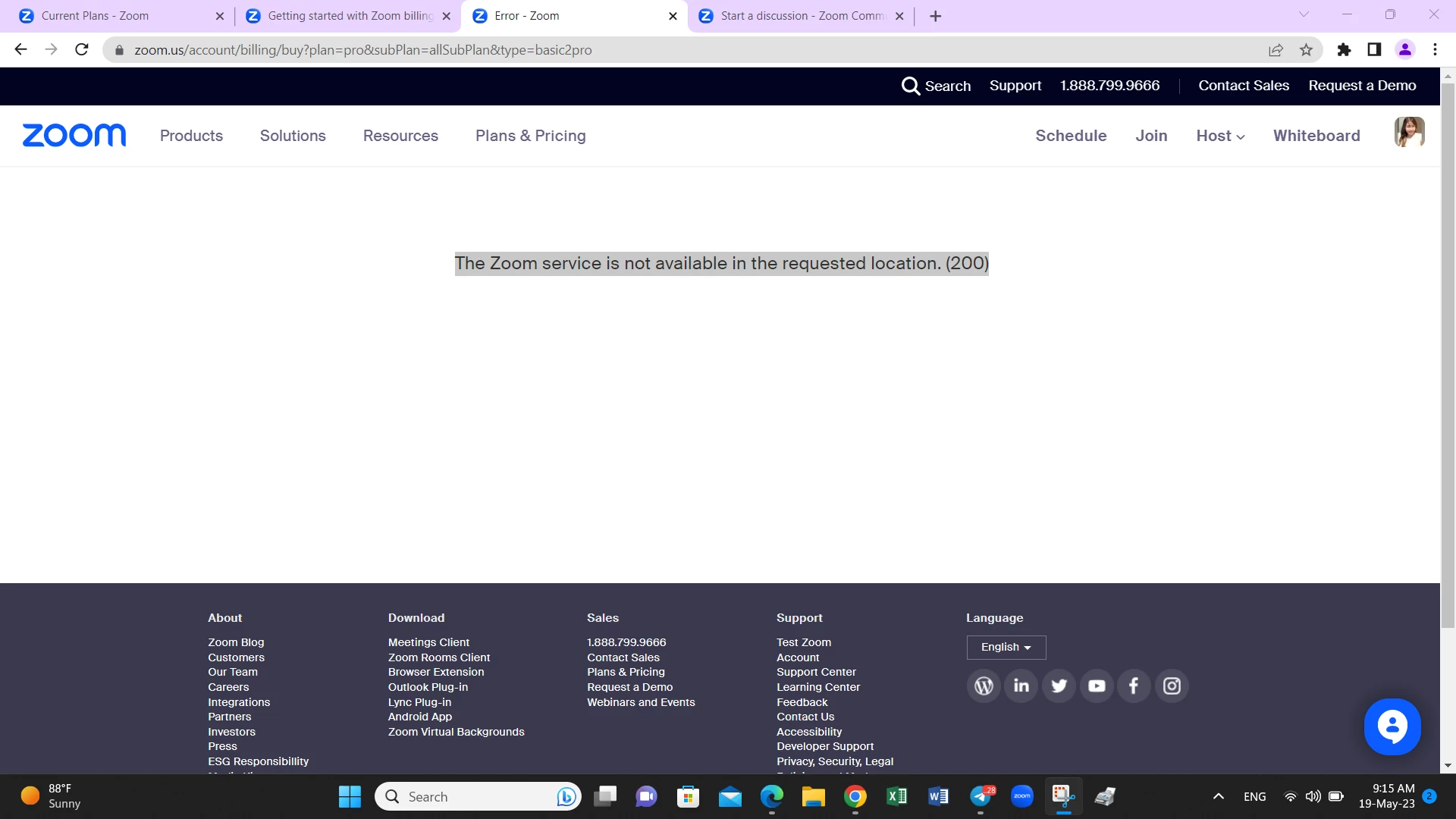Open the user profile avatar menu

pos(1409,133)
